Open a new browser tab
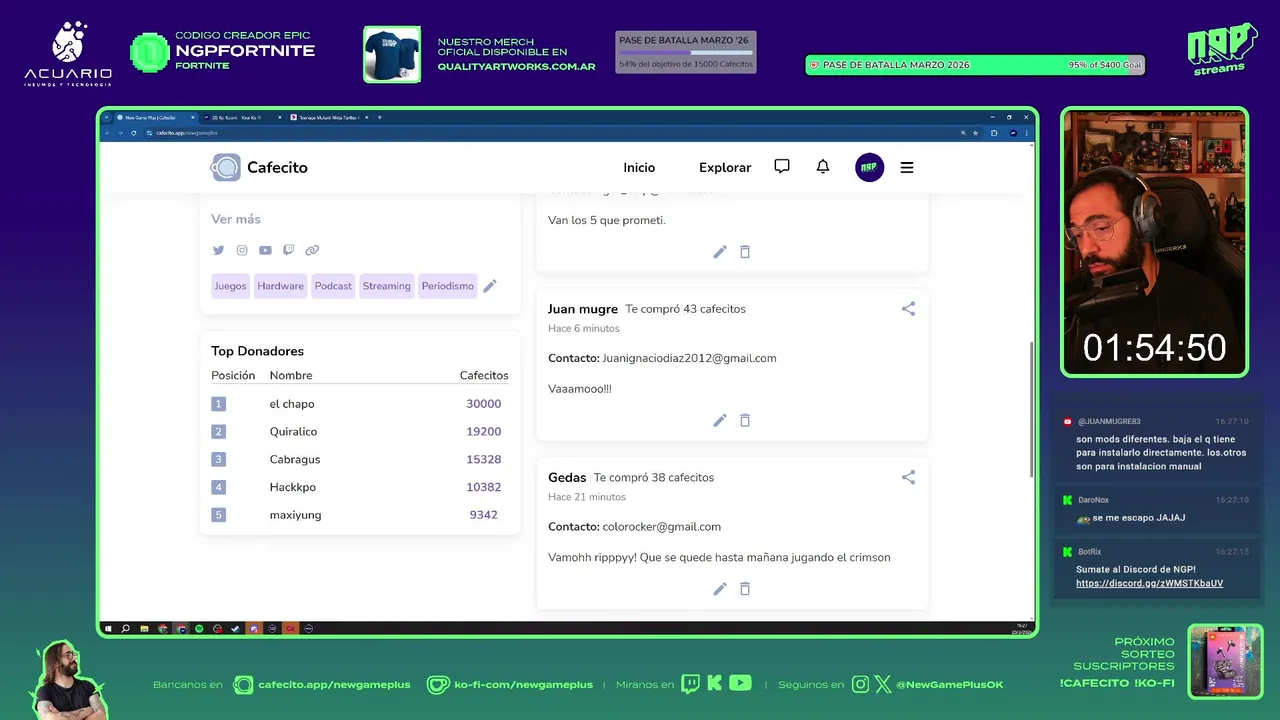The height and width of the screenshot is (720, 1280). (380, 117)
